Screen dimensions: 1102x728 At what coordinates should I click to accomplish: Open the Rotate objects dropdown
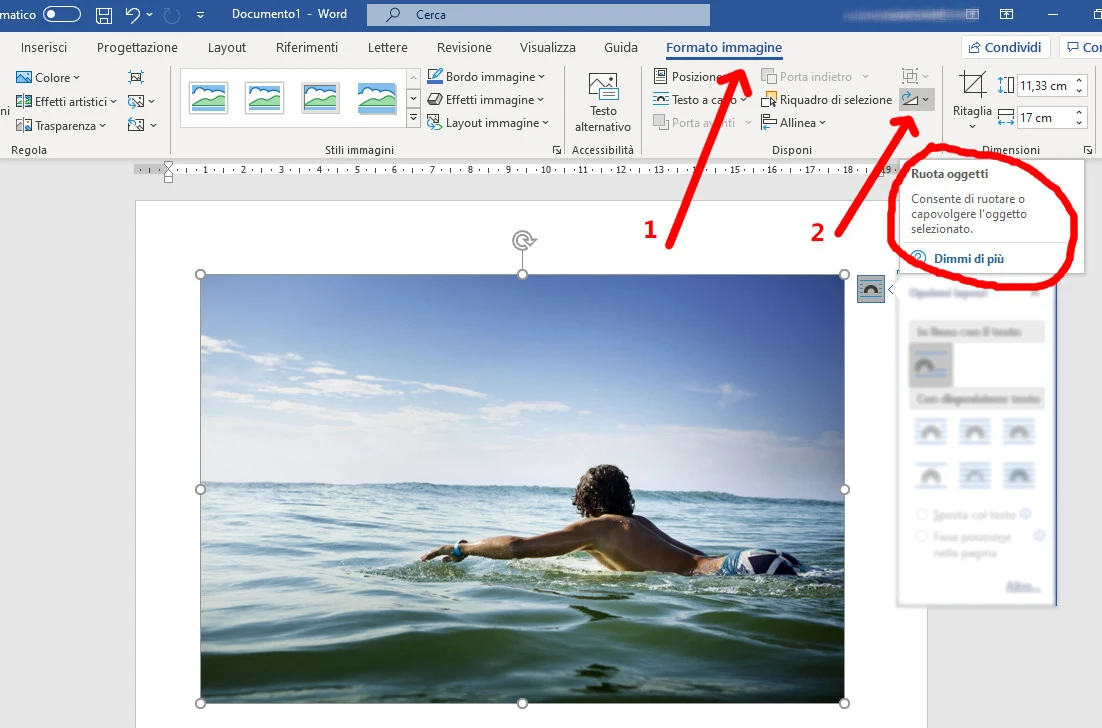click(x=916, y=99)
